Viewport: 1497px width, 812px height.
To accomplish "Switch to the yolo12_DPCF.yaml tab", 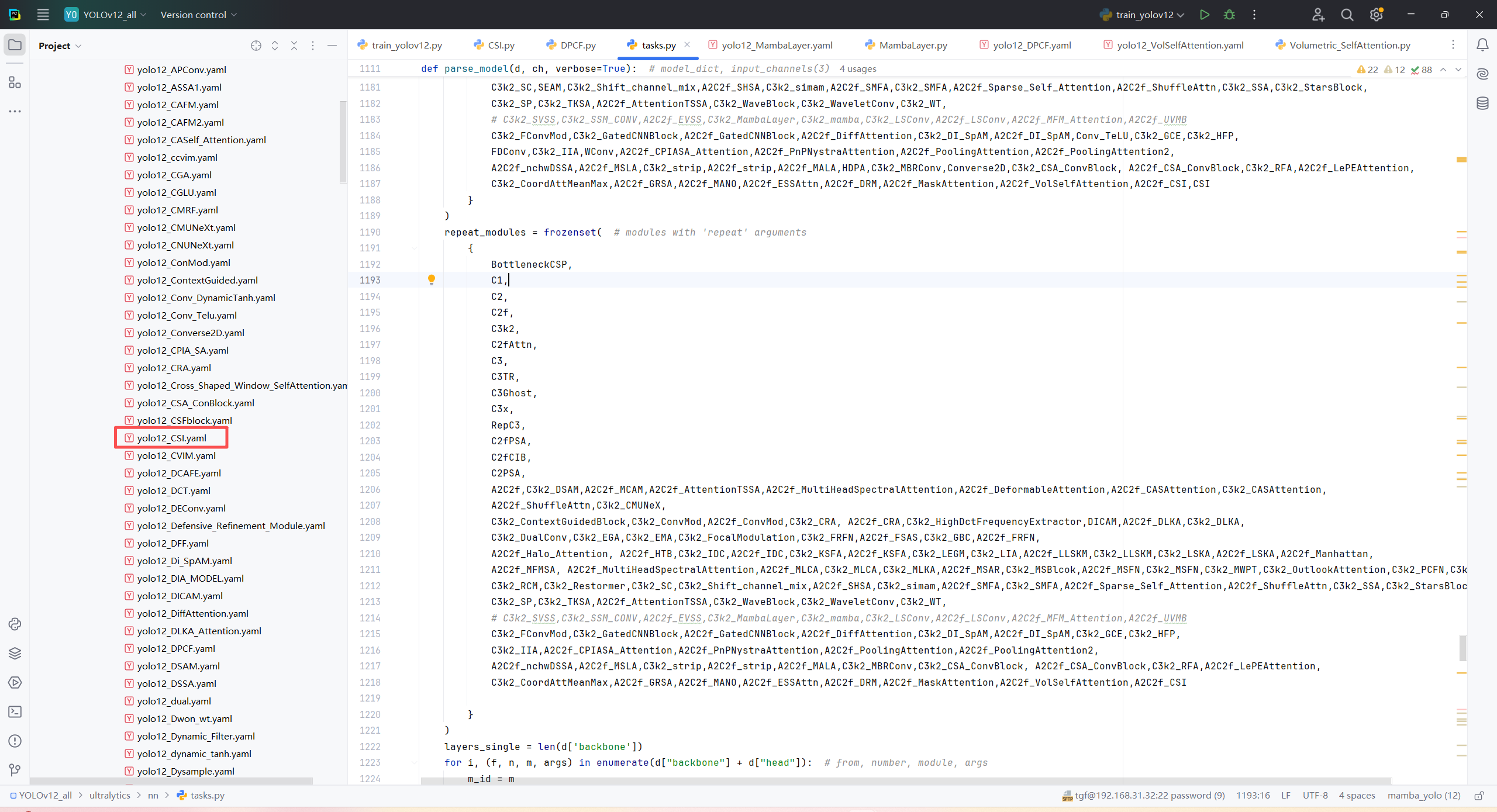I will click(x=1032, y=45).
